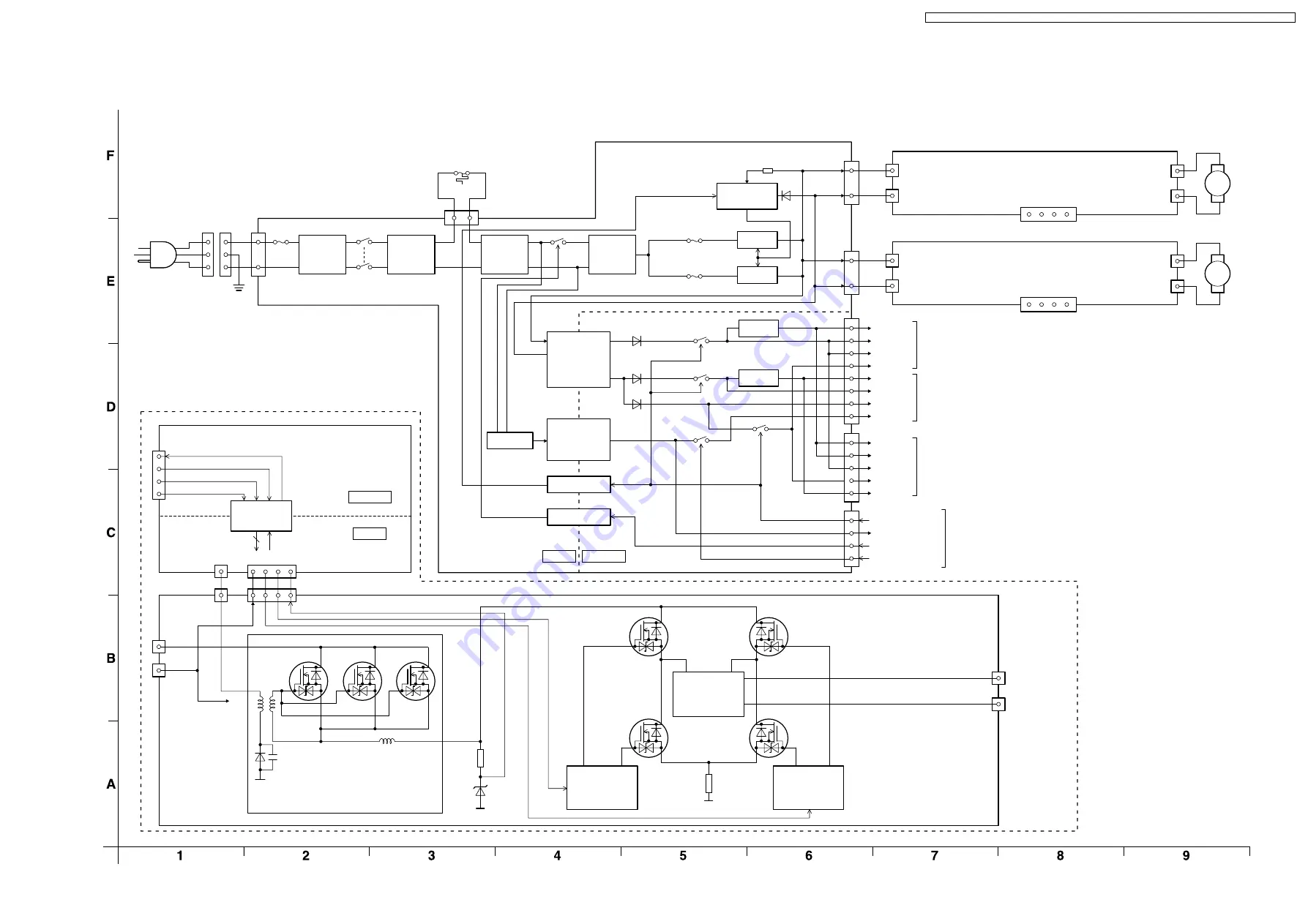Screen dimensions: 1308x924
Task: Click column number 4
Action: click(557, 856)
